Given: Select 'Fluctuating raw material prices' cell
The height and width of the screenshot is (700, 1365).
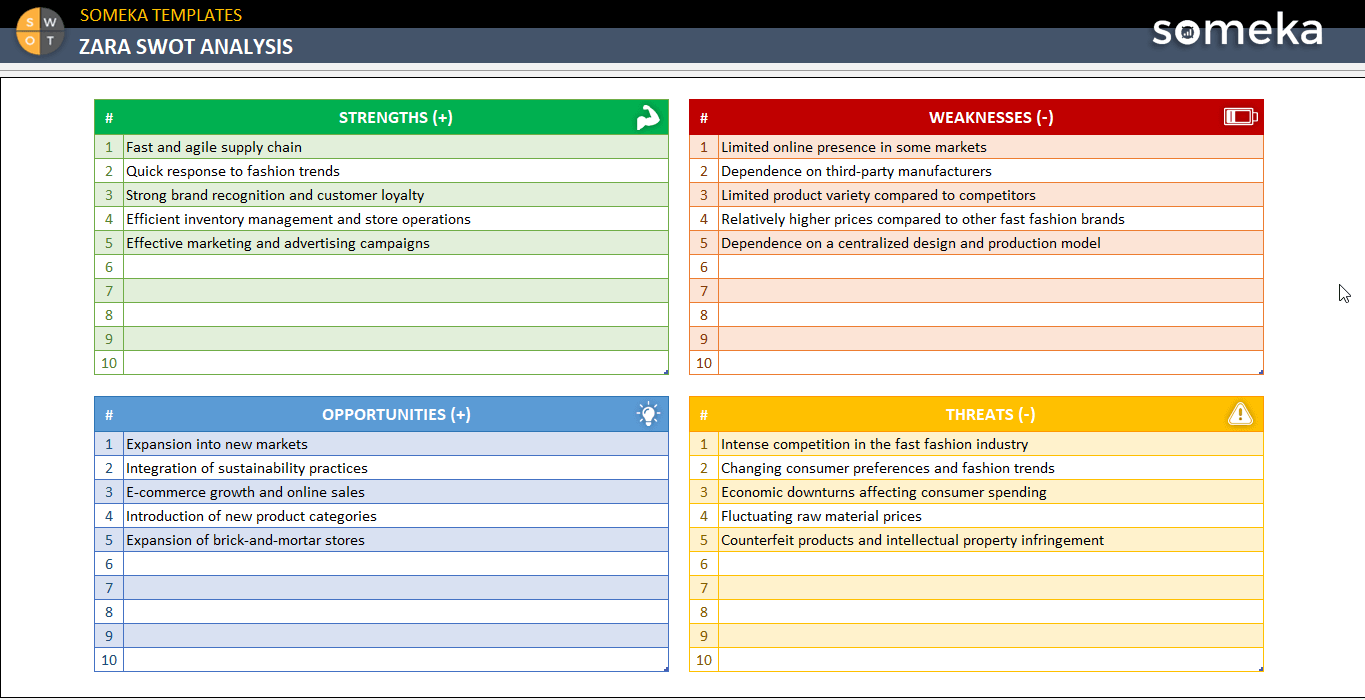Looking at the screenshot, I should (x=991, y=516).
